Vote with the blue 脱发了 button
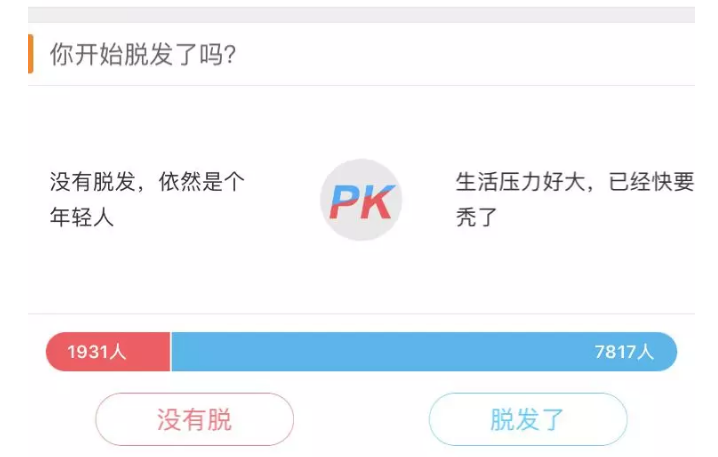Viewport: 718px width, 457px height. point(527,419)
